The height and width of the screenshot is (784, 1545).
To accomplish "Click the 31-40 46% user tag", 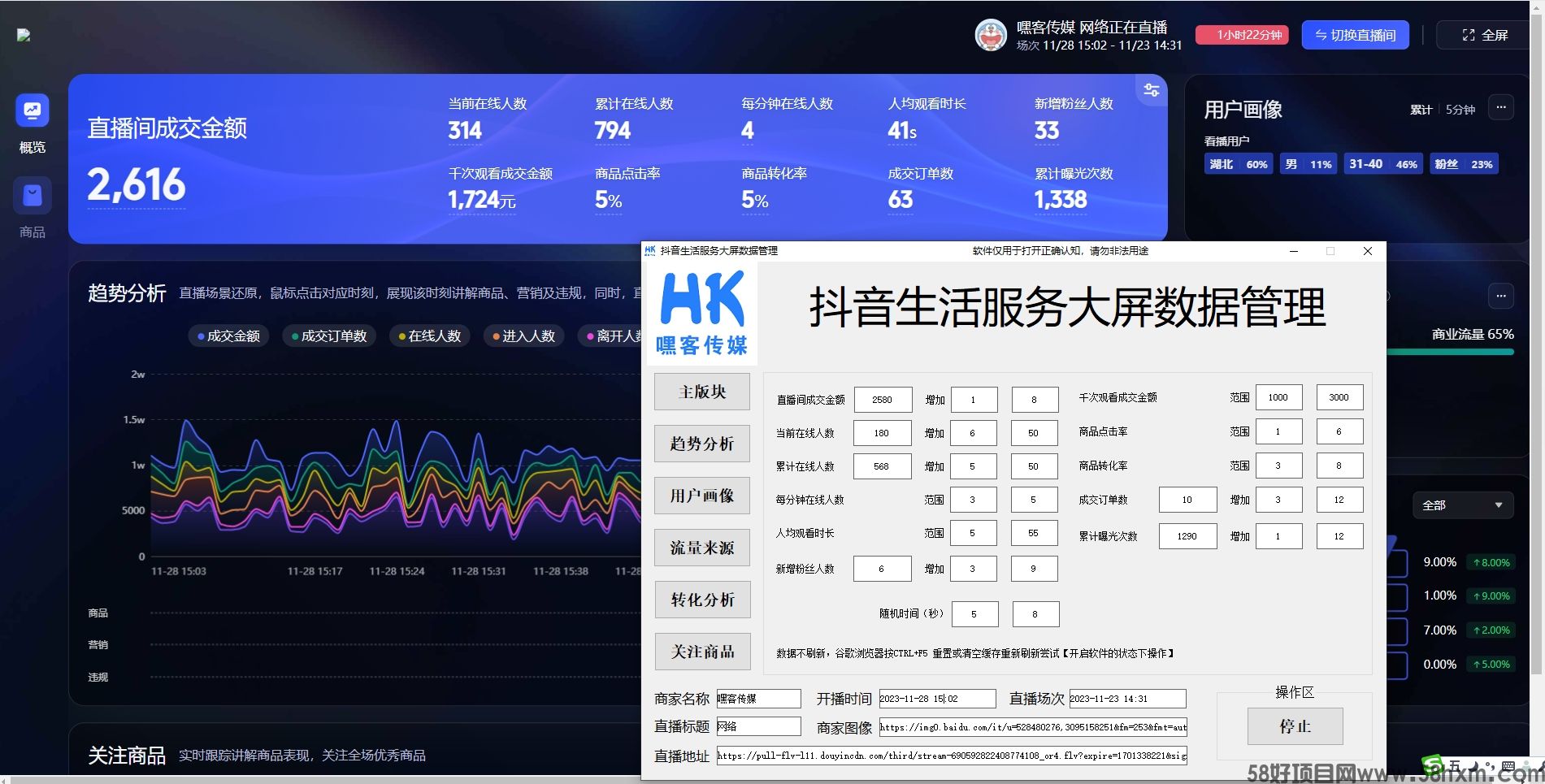I will [1383, 164].
